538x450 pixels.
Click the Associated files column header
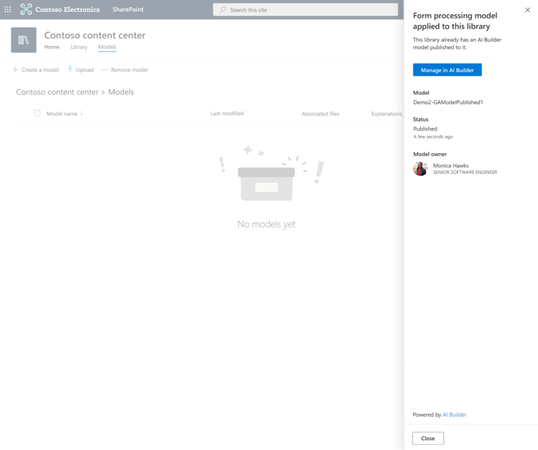click(320, 114)
